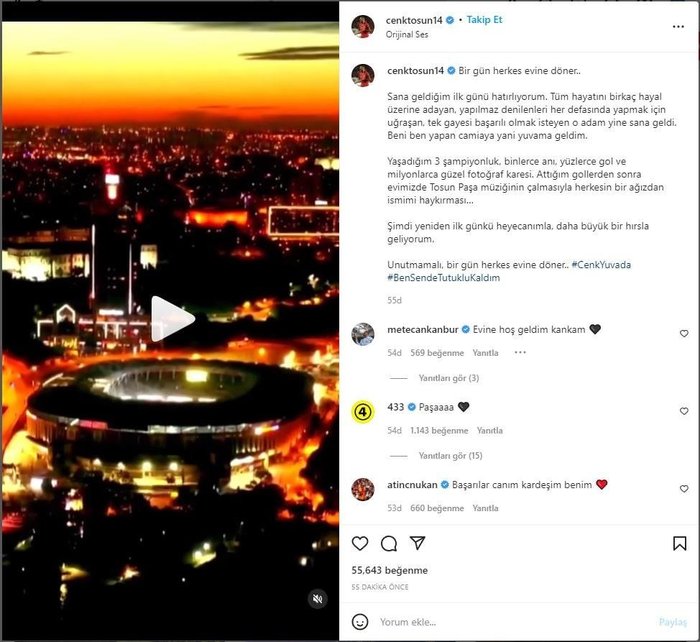Like the post with the heart icon
The width and height of the screenshot is (700, 642).
pyautogui.click(x=360, y=543)
